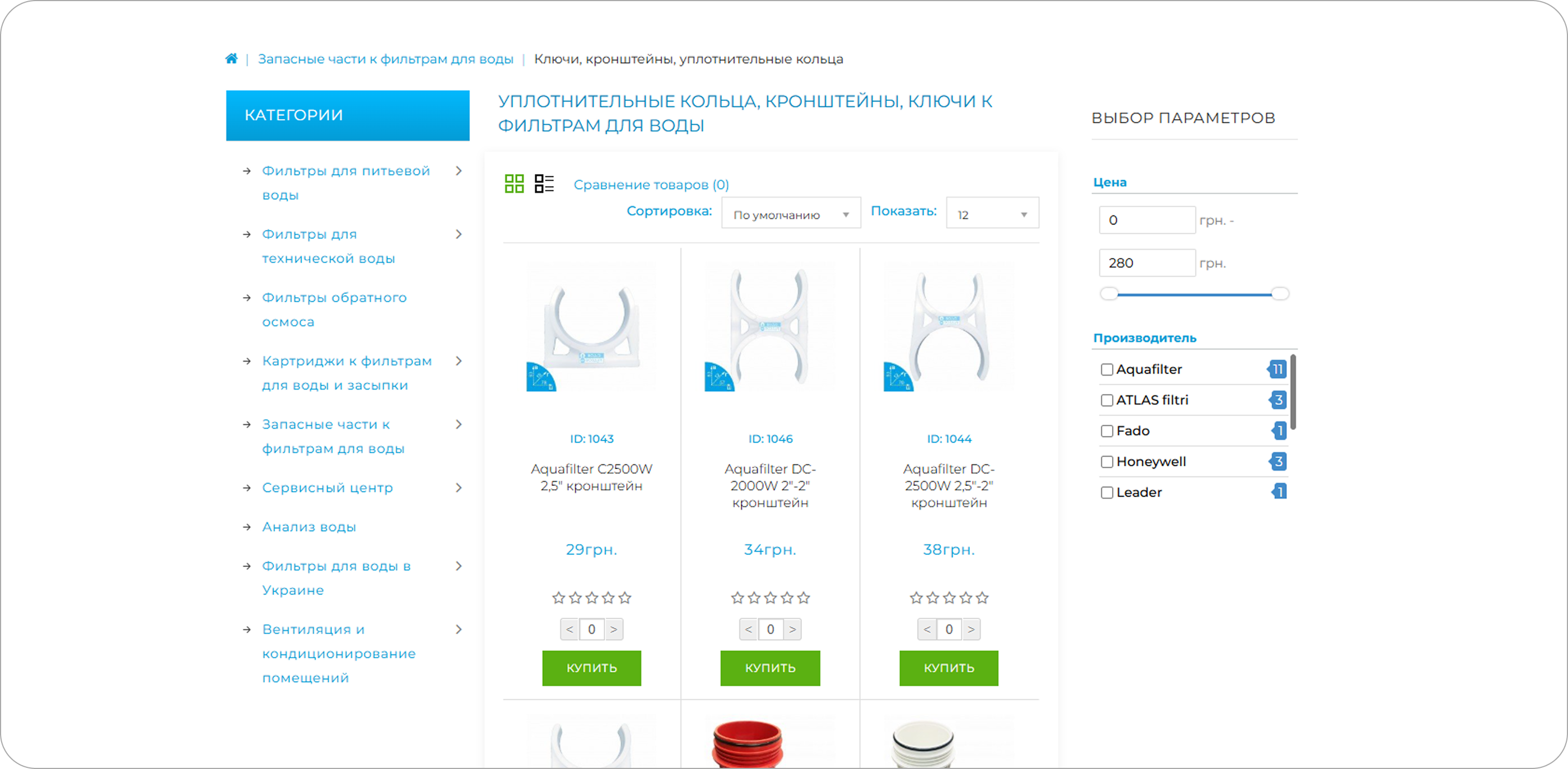The height and width of the screenshot is (769, 1568).
Task: Check the Aquafilter manufacturer filter
Action: [1107, 369]
